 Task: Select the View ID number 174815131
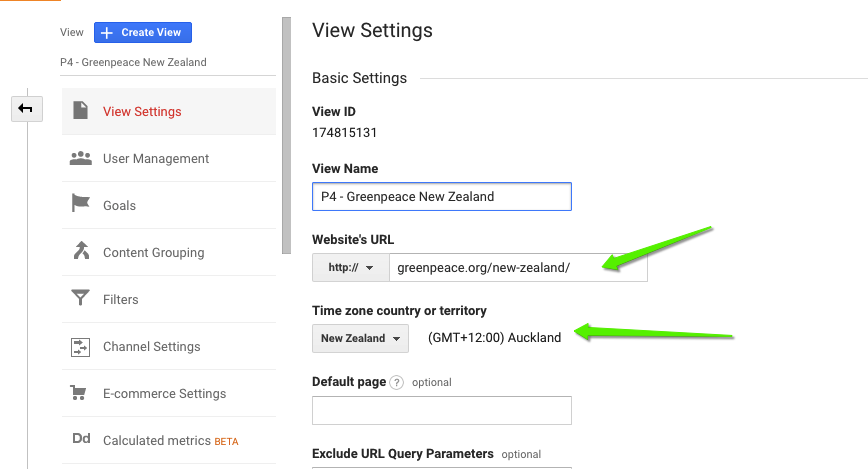pos(344,133)
